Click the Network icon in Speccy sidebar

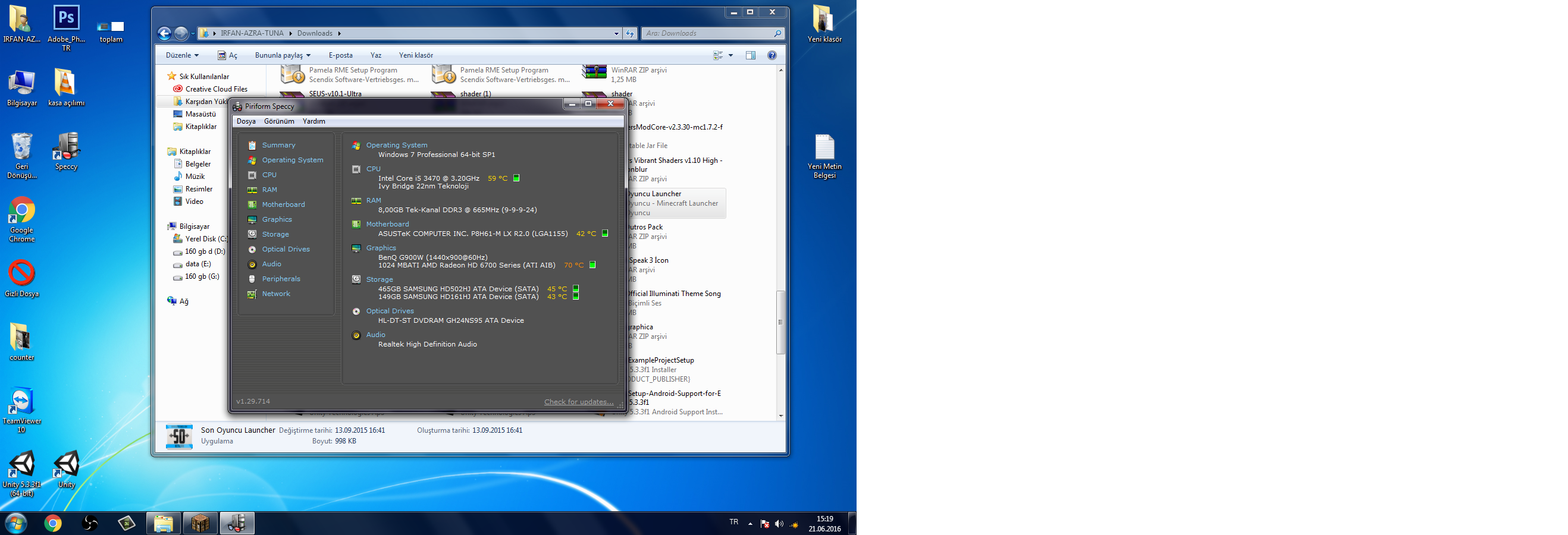[252, 294]
